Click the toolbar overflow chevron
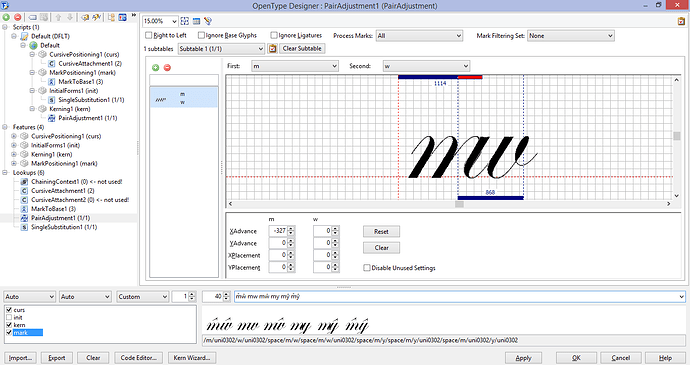The height and width of the screenshot is (365, 690). [x=134, y=15]
